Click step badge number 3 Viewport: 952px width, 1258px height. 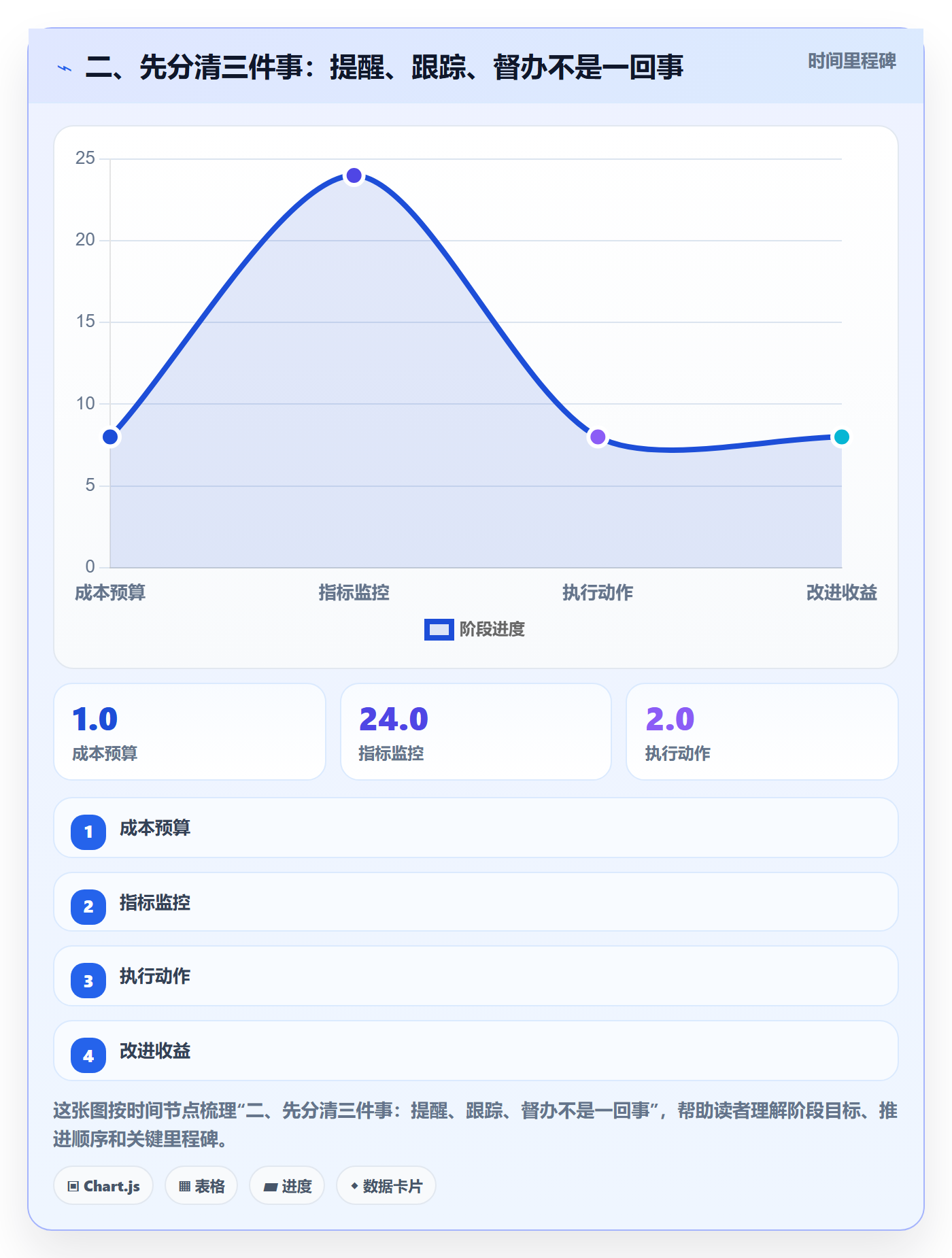pos(88,981)
